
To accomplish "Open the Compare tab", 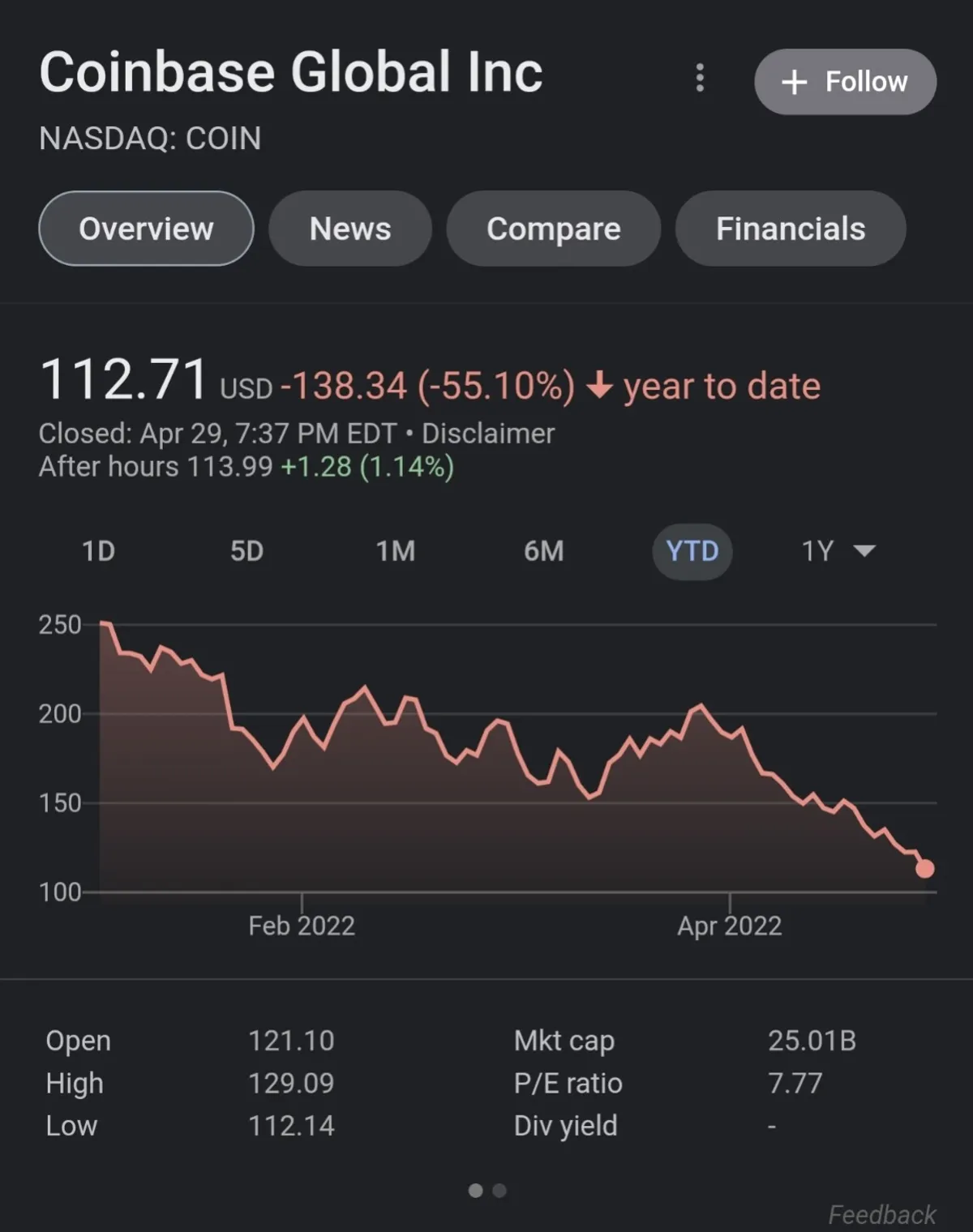I will pyautogui.click(x=553, y=229).
